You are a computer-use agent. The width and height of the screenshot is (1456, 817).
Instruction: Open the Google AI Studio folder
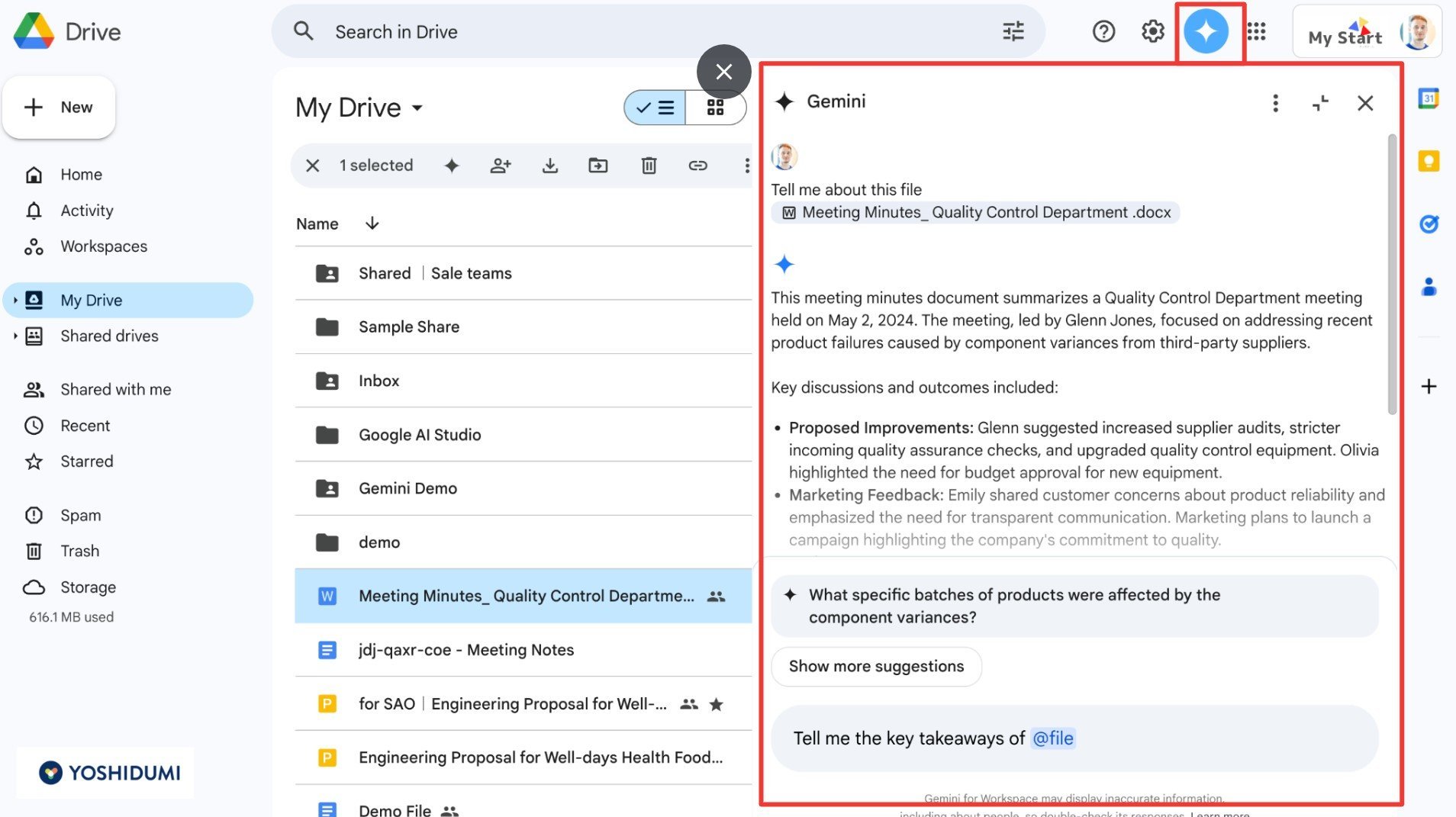(523, 435)
